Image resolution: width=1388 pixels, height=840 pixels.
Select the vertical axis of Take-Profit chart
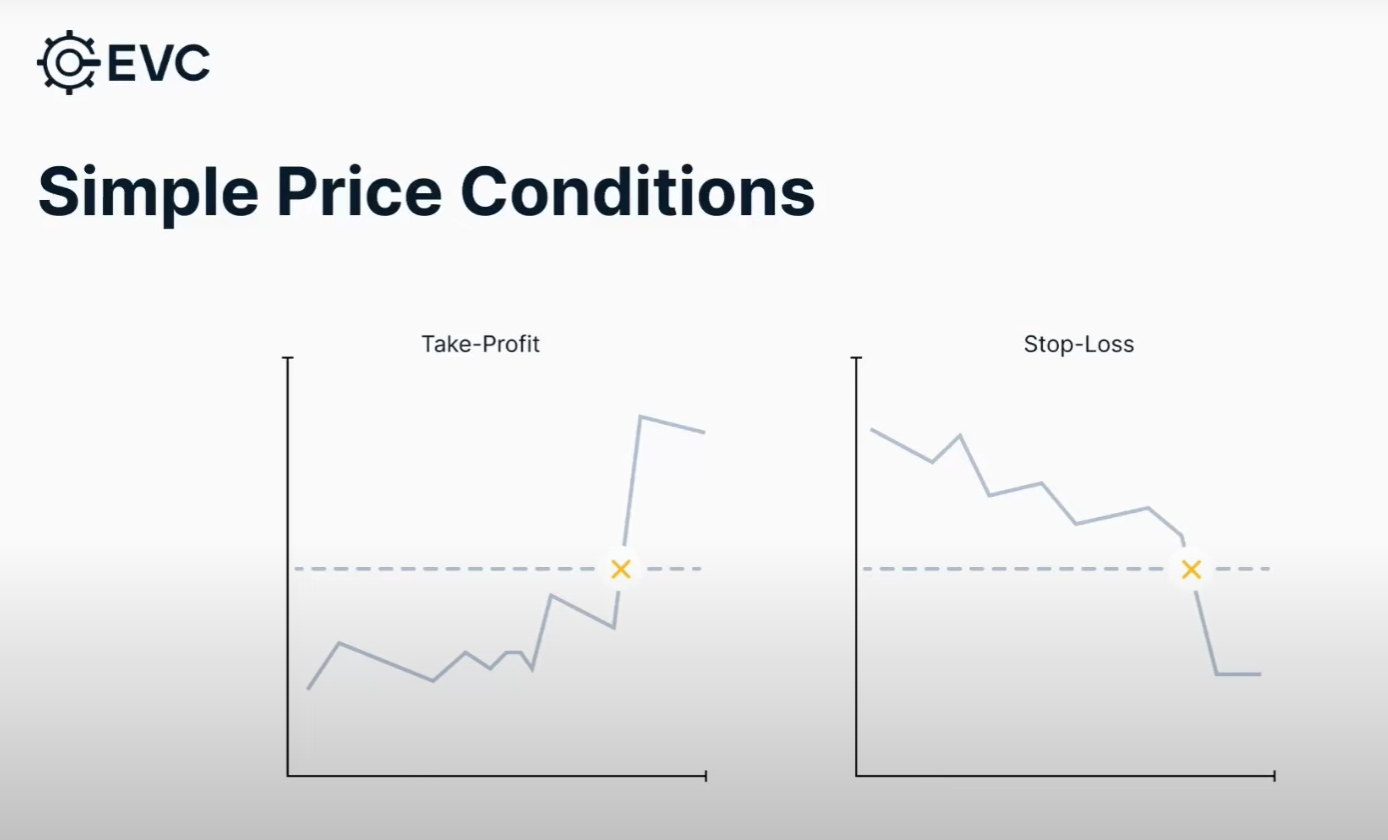(288, 566)
